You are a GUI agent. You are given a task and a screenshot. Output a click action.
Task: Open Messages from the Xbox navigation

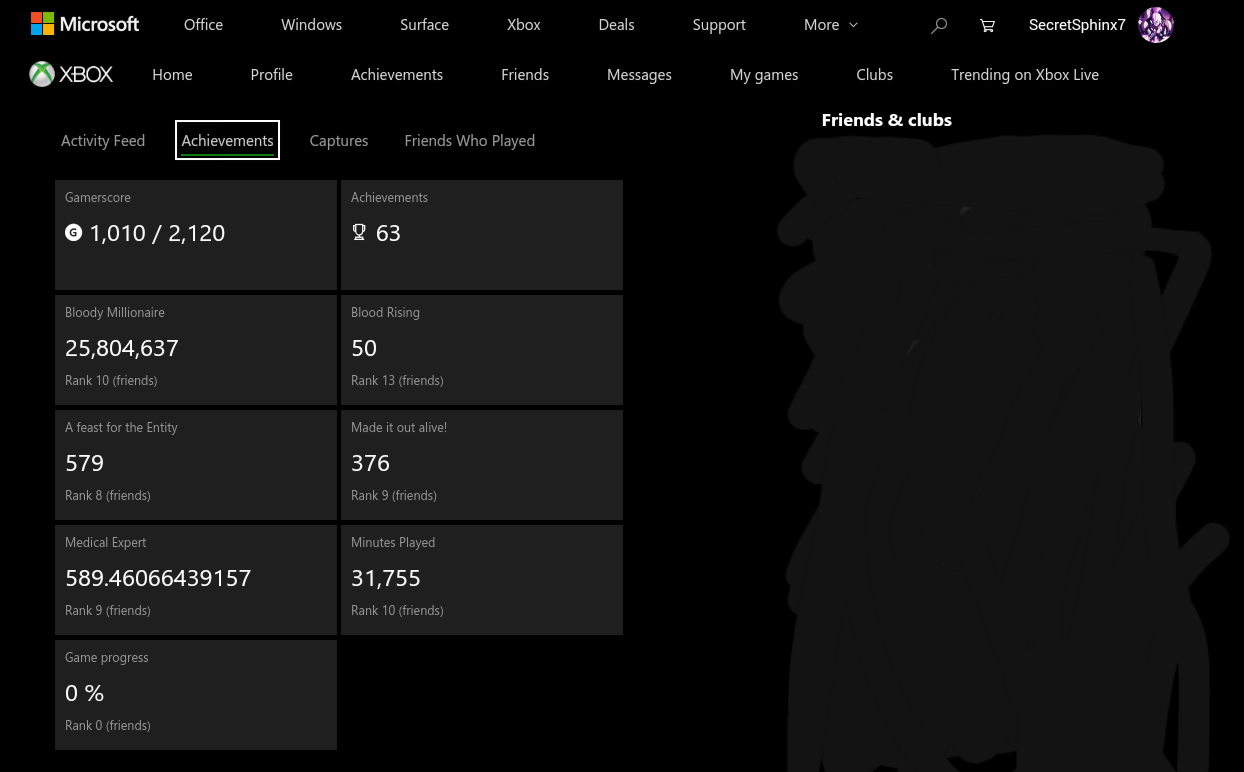pos(639,74)
